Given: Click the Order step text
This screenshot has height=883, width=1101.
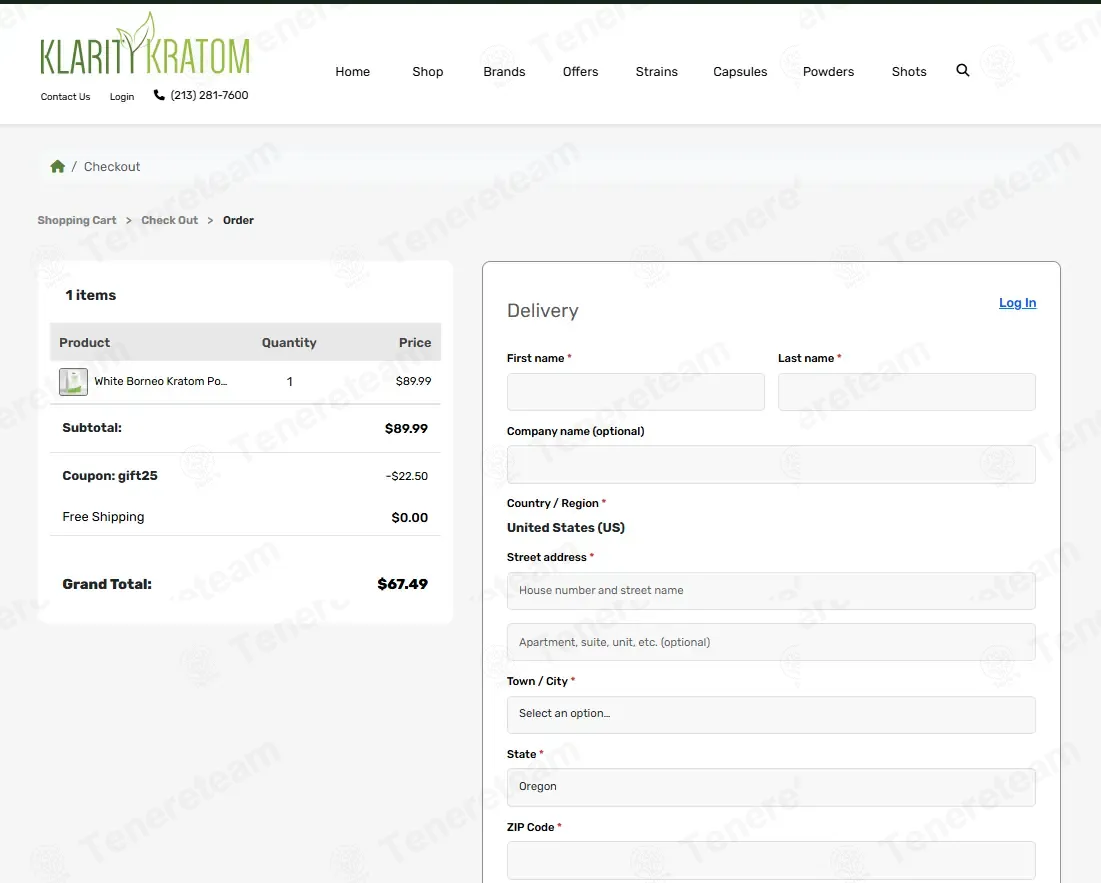Looking at the screenshot, I should pos(238,220).
